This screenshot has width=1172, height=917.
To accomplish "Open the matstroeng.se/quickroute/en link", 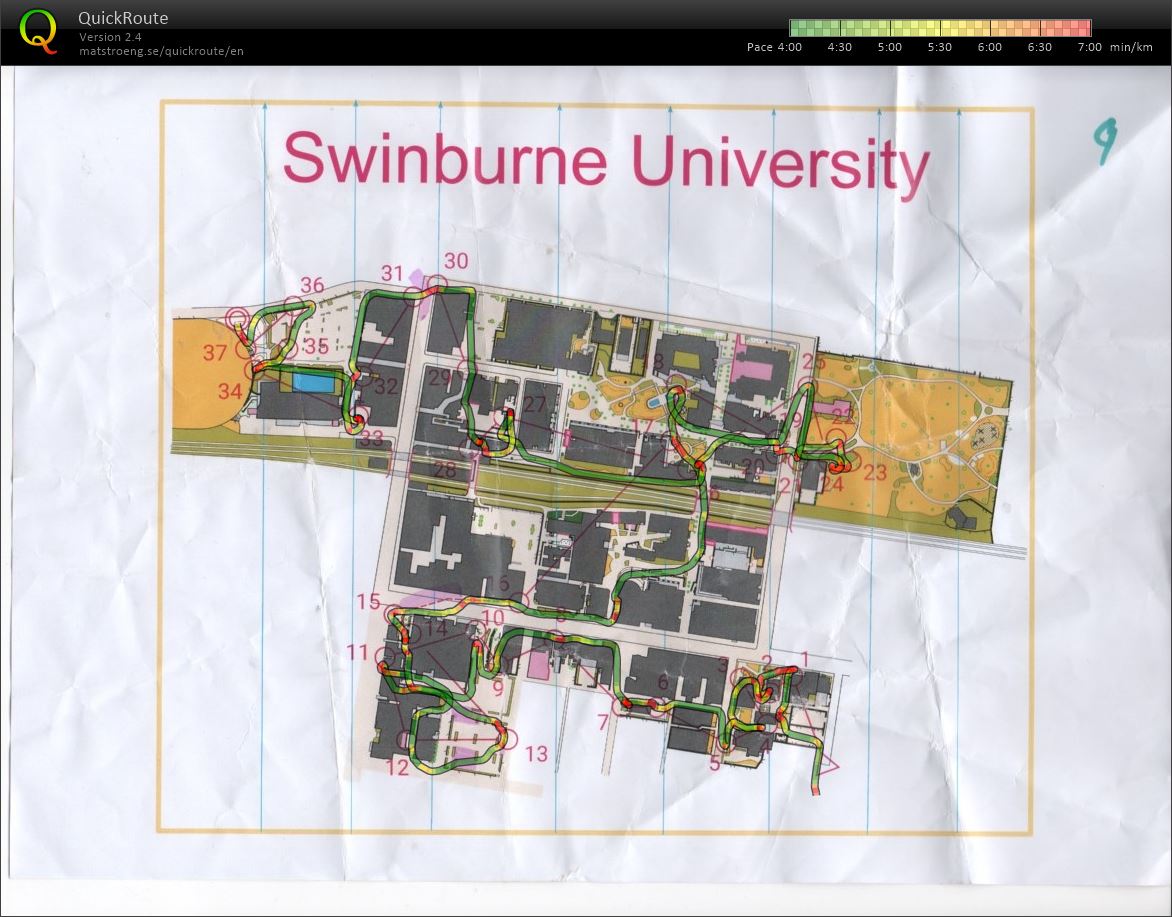I will point(161,51).
